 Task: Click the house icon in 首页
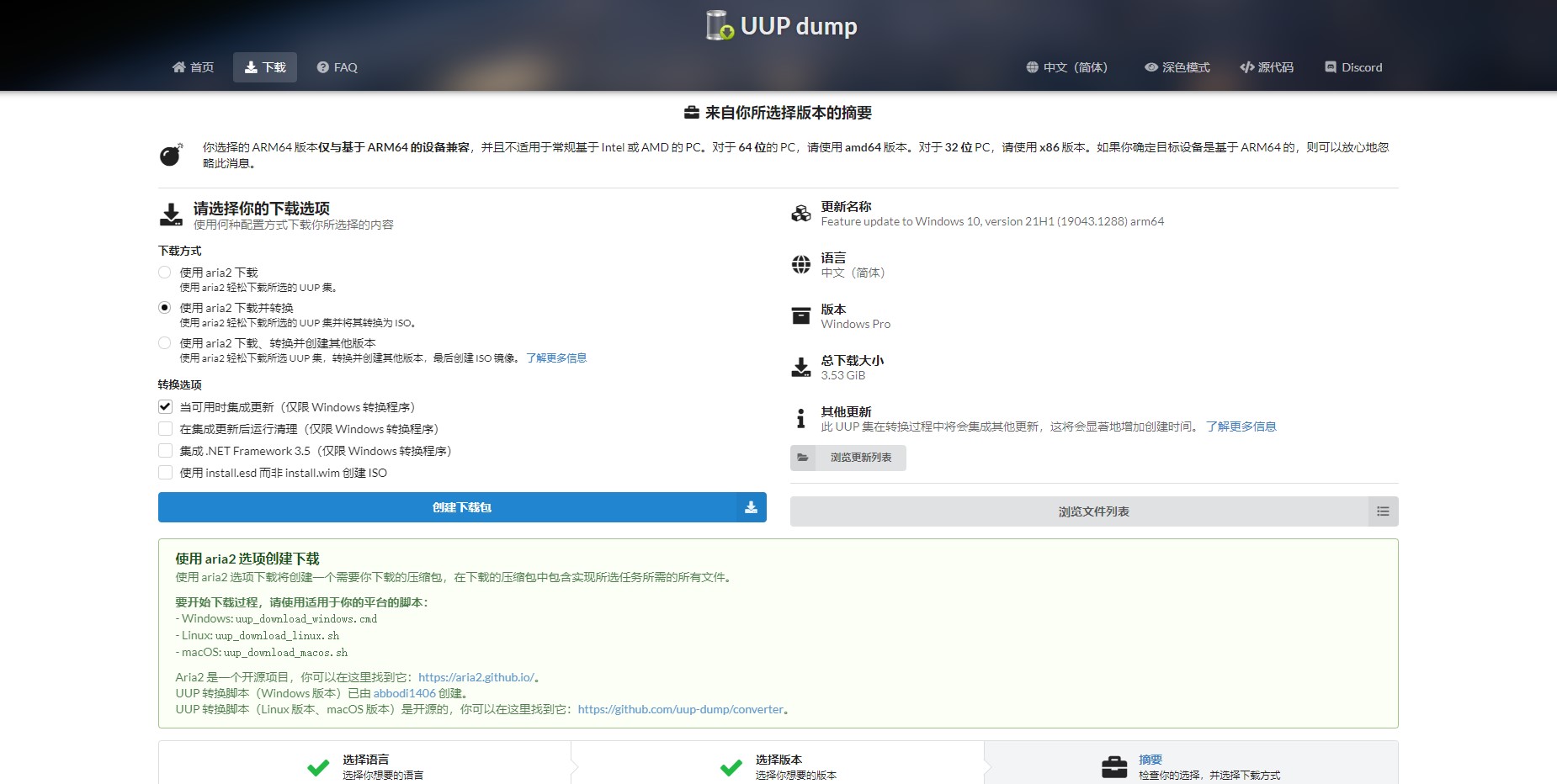tap(179, 67)
